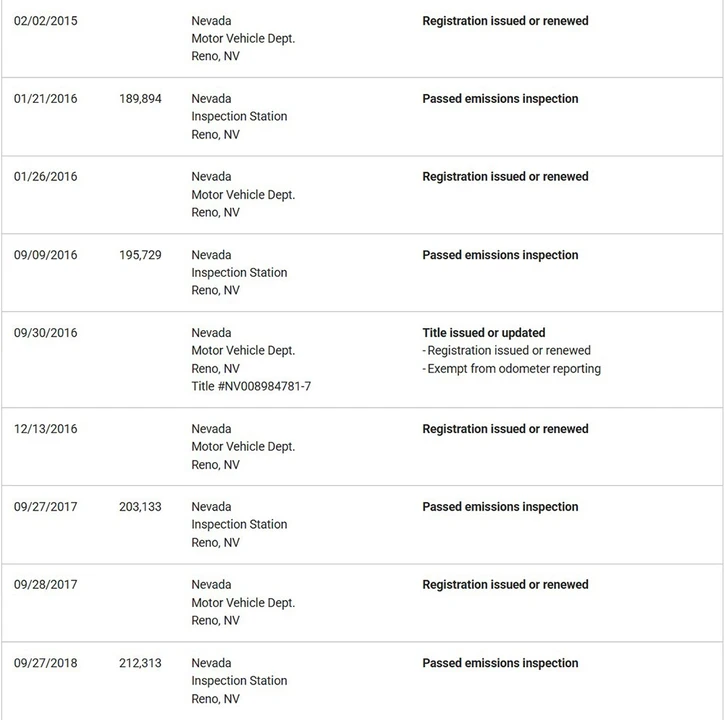The width and height of the screenshot is (724, 720).
Task: Select the 195,729 odometer value
Action: click(x=140, y=255)
